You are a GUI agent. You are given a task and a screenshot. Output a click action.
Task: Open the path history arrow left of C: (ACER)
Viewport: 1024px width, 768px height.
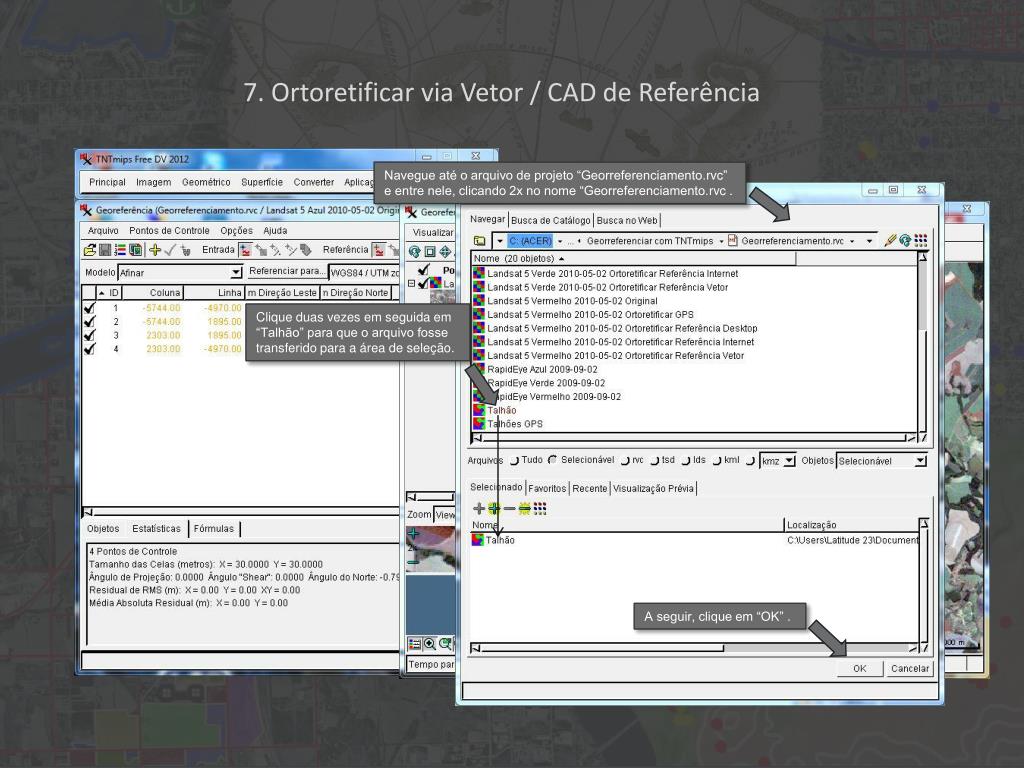coord(500,241)
